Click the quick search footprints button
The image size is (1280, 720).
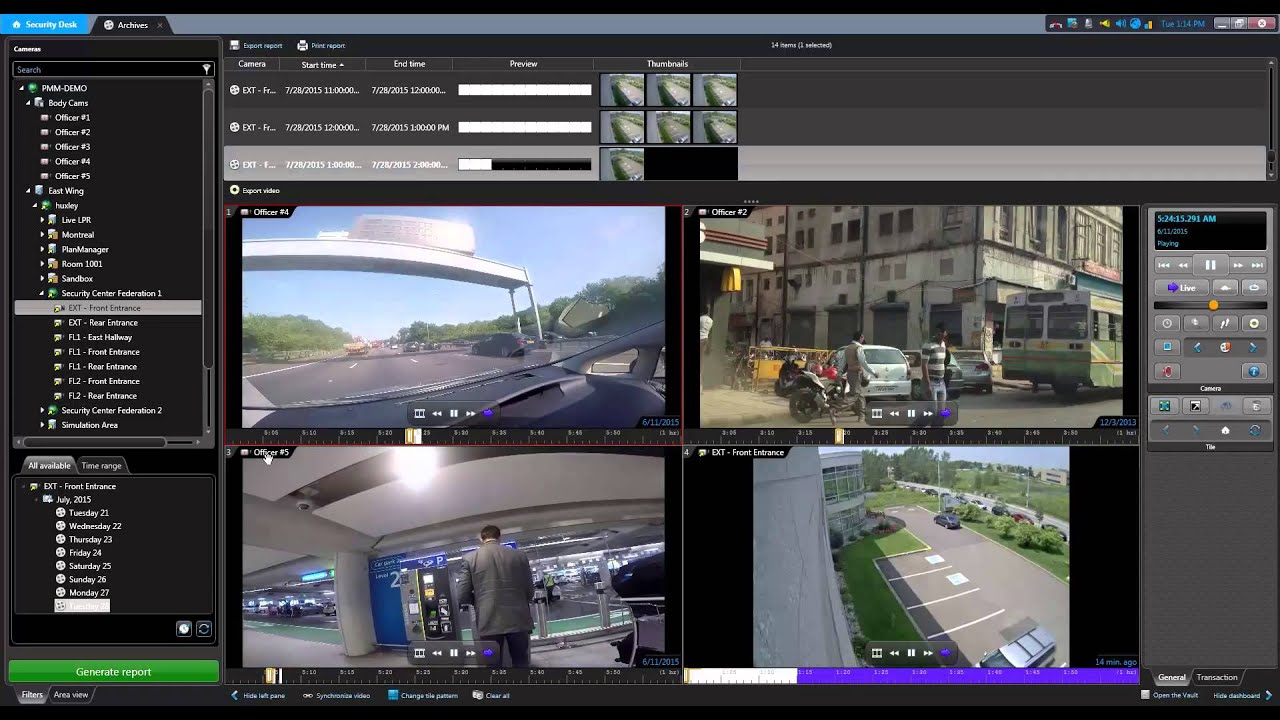pyautogui.click(x=1225, y=323)
